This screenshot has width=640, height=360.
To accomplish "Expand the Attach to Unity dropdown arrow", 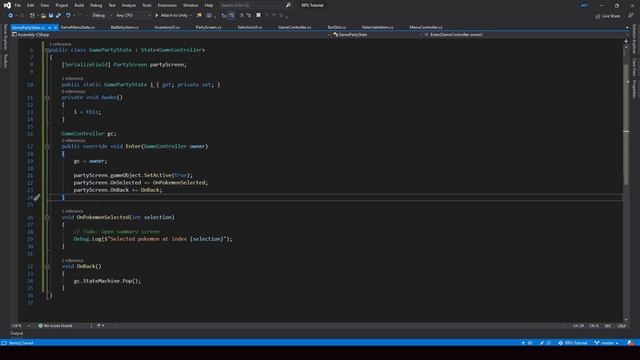I will (191, 16).
